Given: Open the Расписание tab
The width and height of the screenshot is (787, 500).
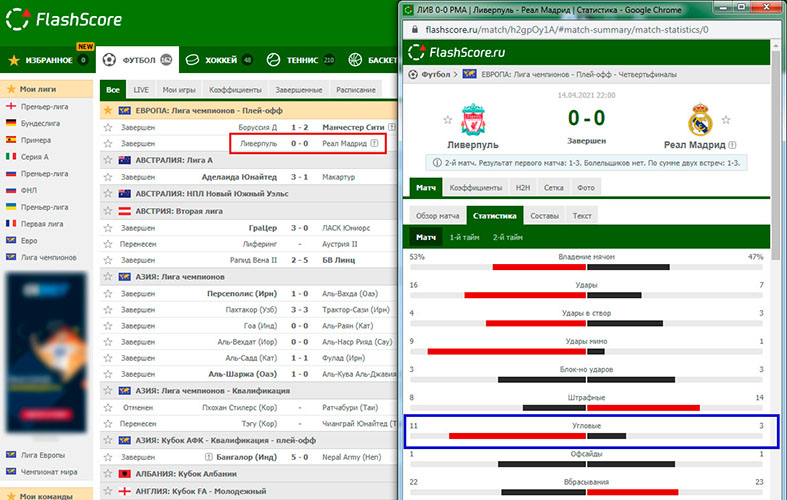Looking at the screenshot, I should pyautogui.click(x=356, y=89).
